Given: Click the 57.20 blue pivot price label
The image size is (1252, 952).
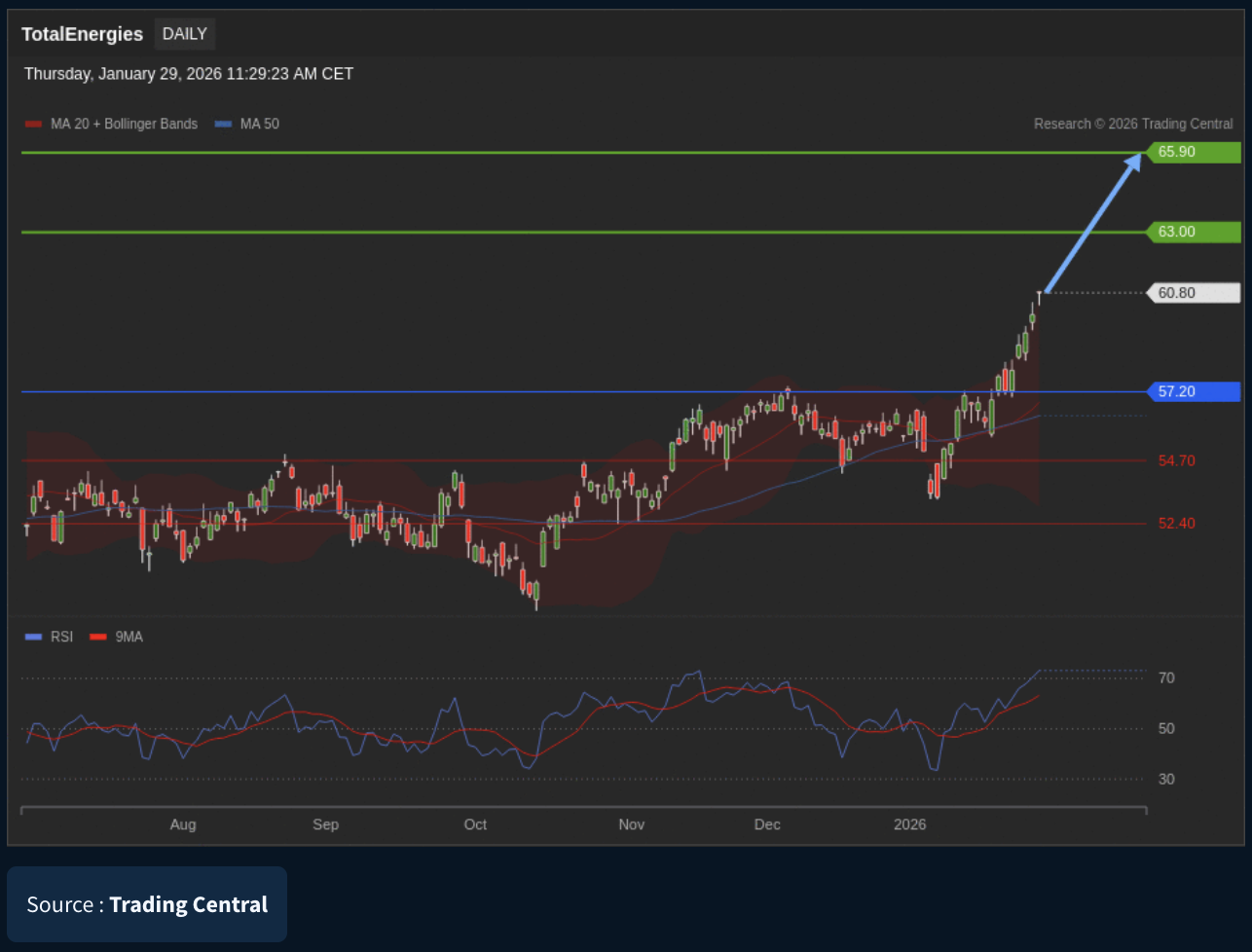Looking at the screenshot, I should [1194, 391].
